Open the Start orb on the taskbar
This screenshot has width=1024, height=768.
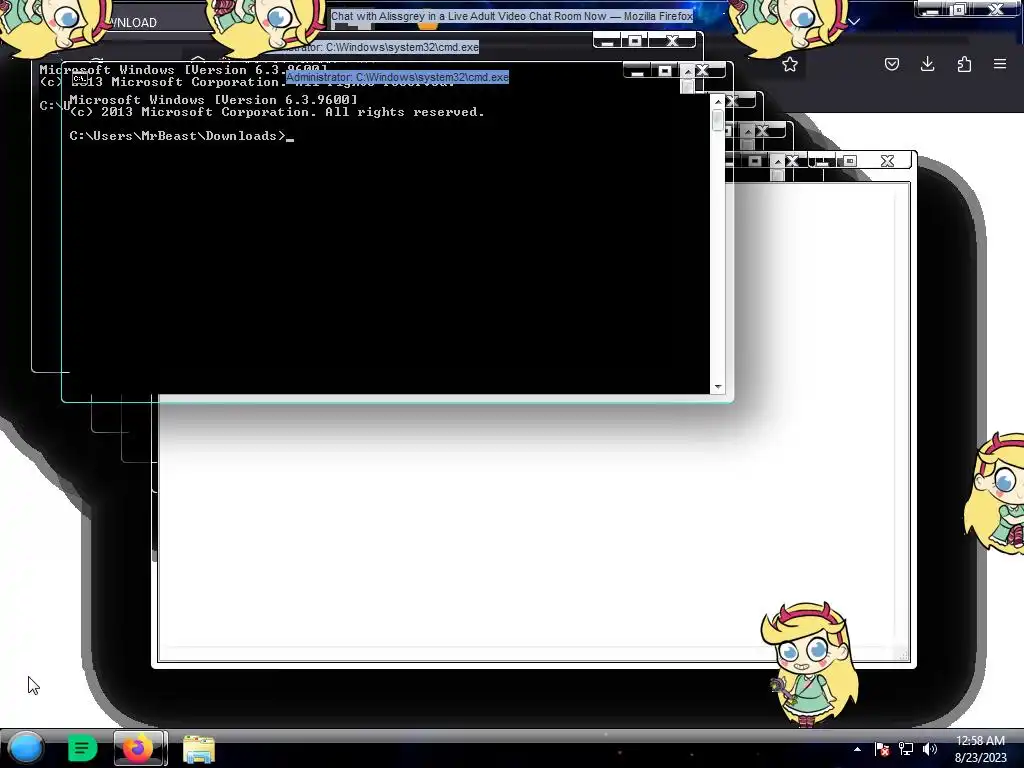pyautogui.click(x=26, y=748)
